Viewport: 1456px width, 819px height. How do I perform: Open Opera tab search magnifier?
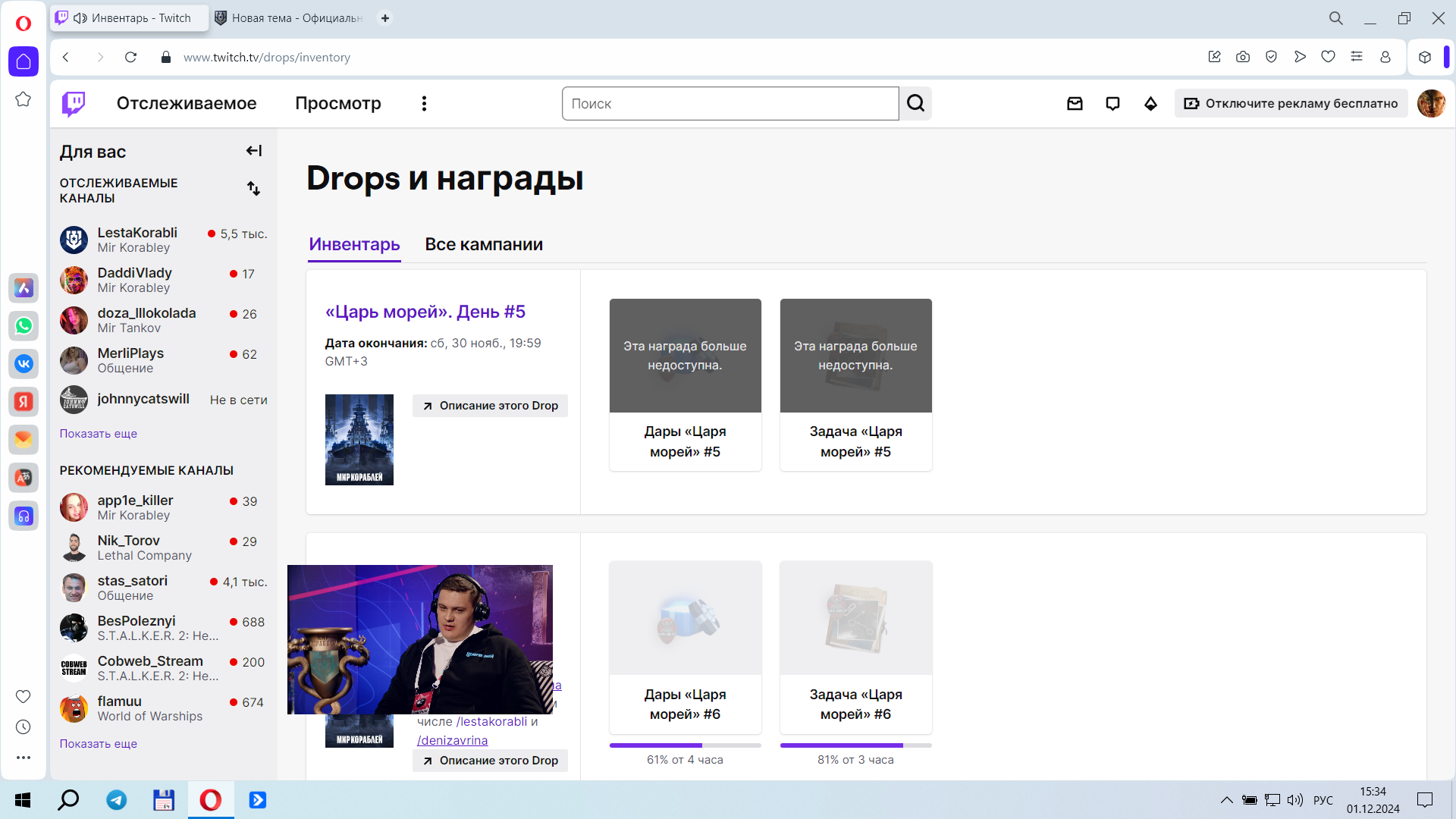click(x=1336, y=18)
